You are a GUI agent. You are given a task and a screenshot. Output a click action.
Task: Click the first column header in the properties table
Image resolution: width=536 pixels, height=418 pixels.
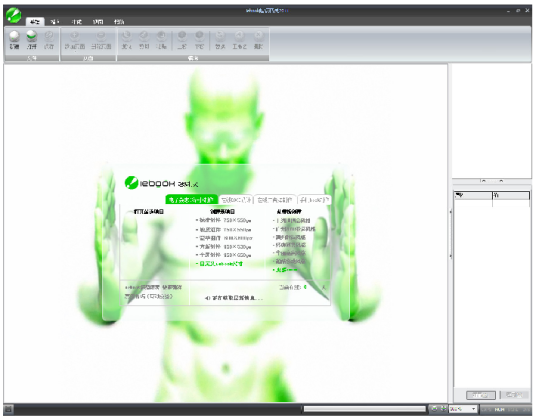473,195
